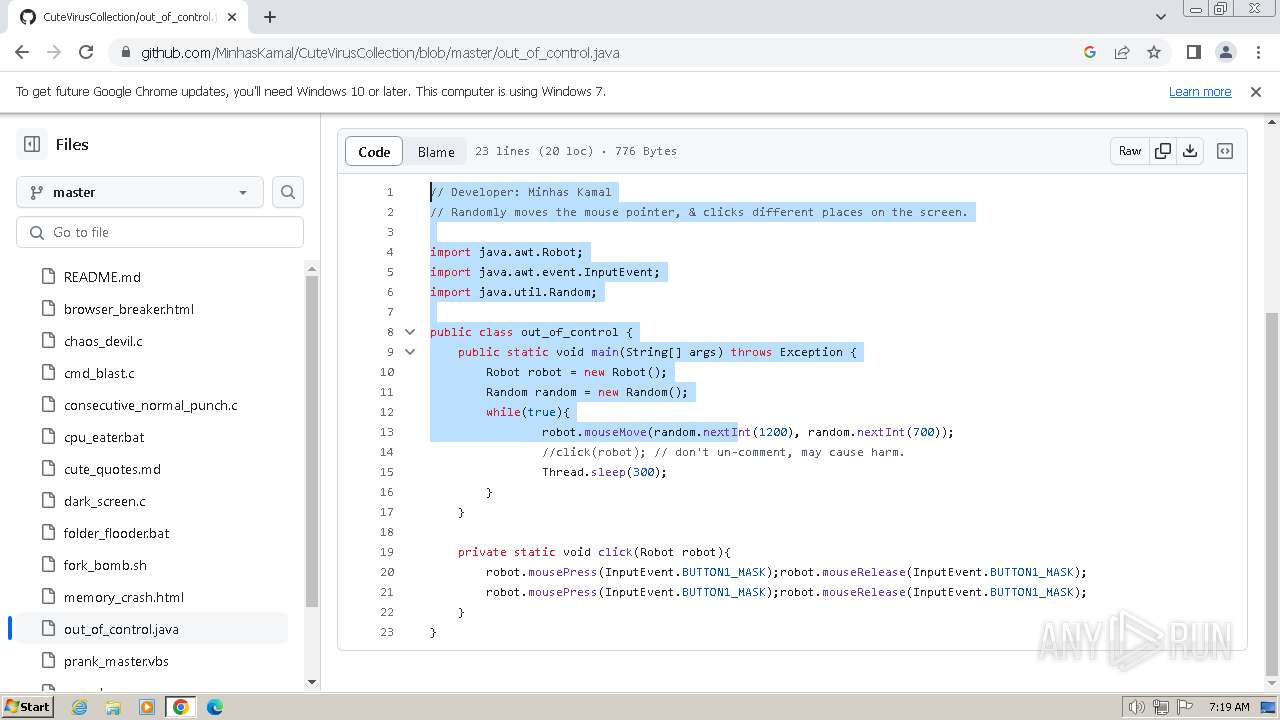Bookmark this tab star icon
This screenshot has width=1280, height=720.
tap(1154, 52)
